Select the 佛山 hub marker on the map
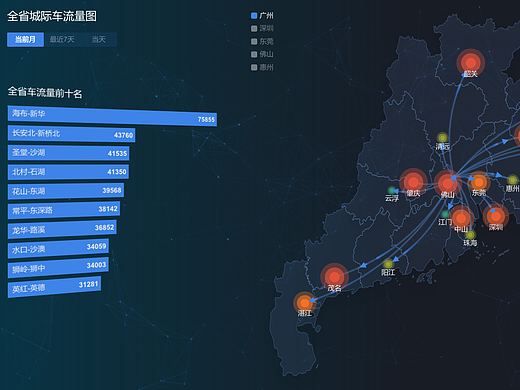The image size is (520, 390). coord(447,184)
